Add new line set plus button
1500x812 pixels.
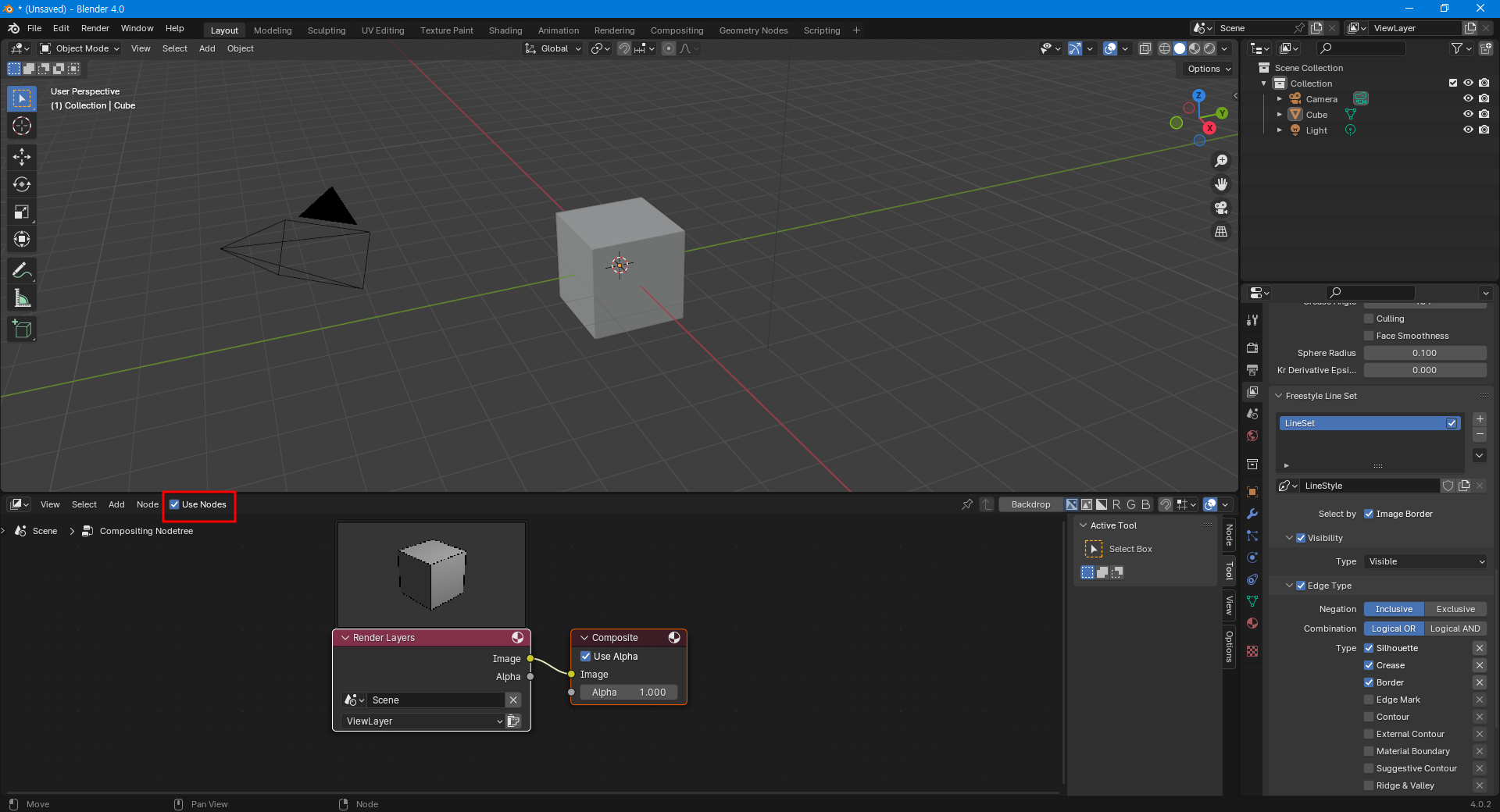coord(1480,419)
